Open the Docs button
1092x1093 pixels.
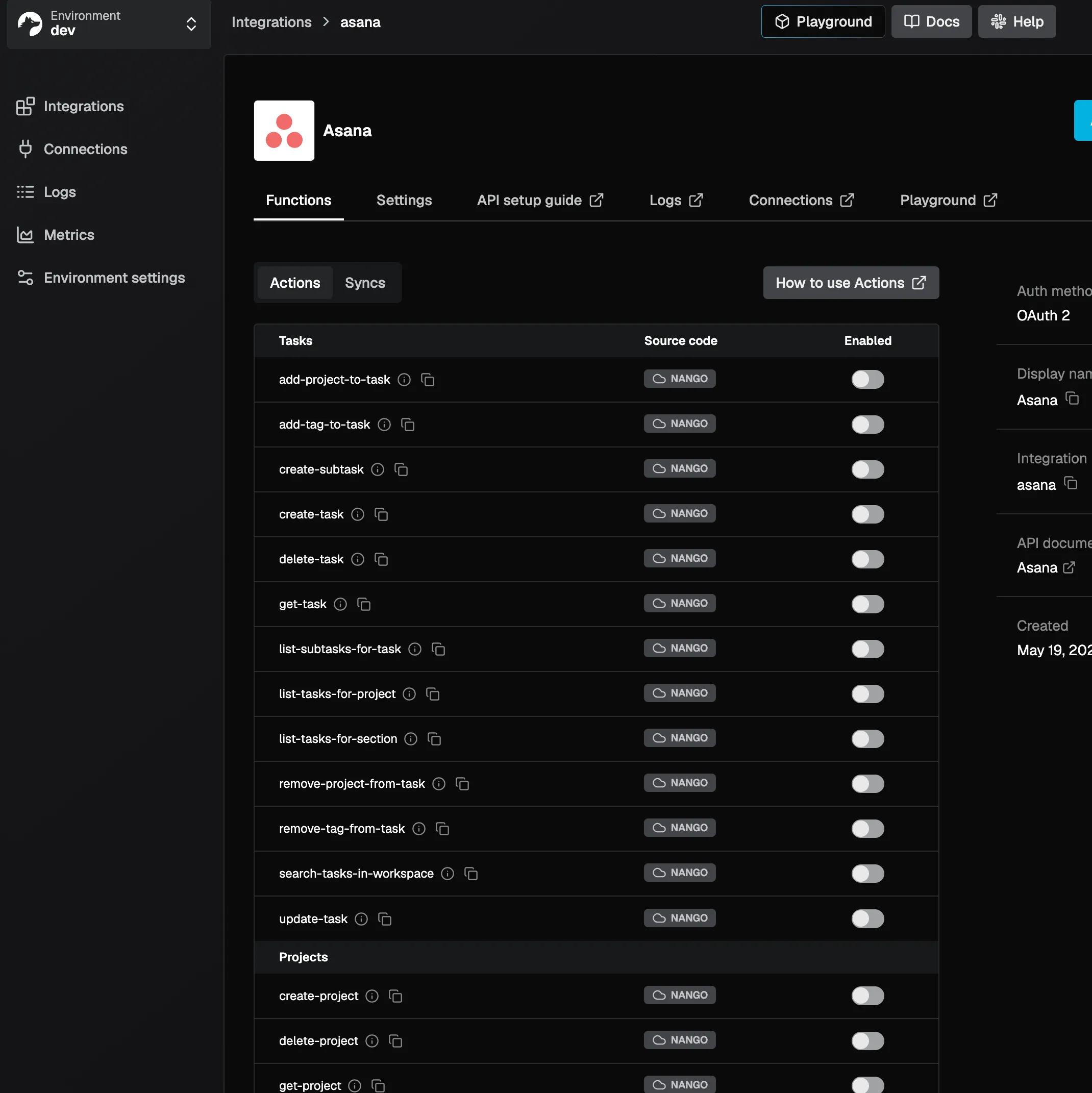tap(931, 21)
